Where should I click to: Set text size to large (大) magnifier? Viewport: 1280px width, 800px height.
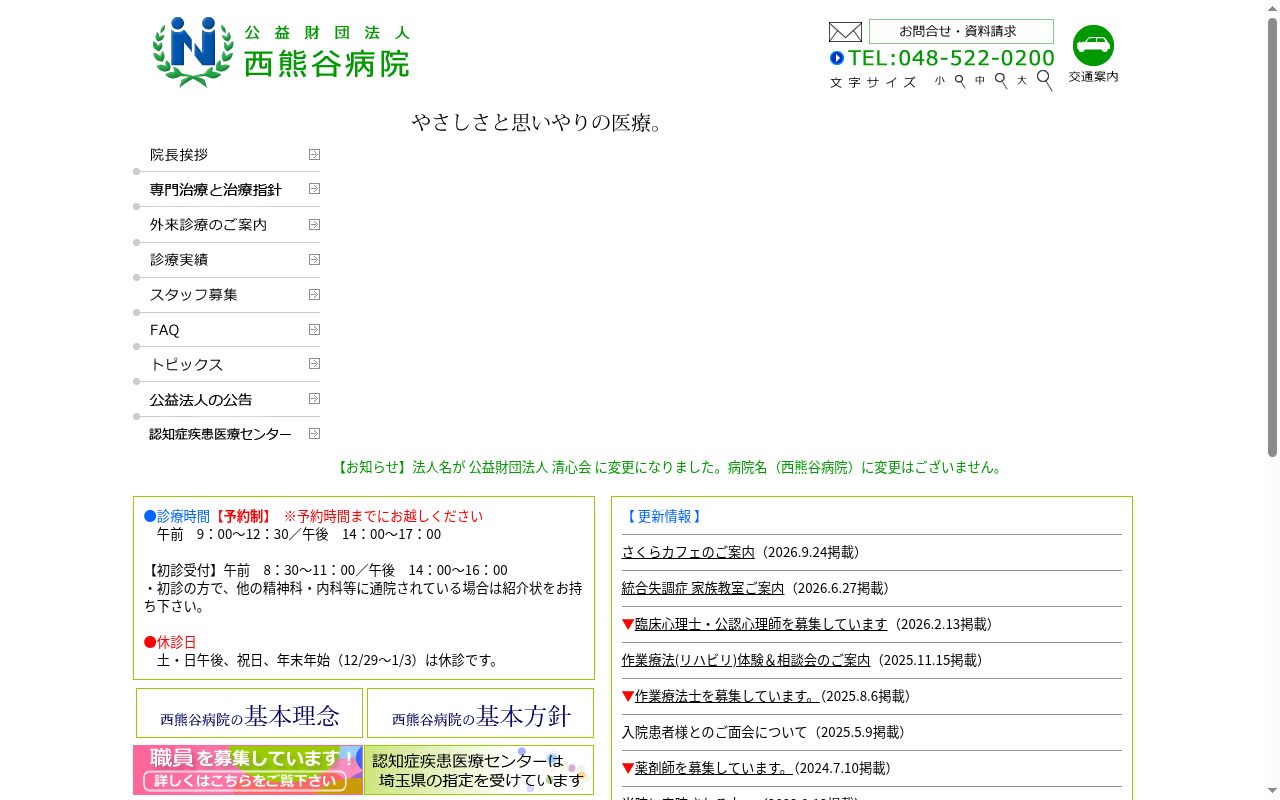pyautogui.click(x=1044, y=80)
